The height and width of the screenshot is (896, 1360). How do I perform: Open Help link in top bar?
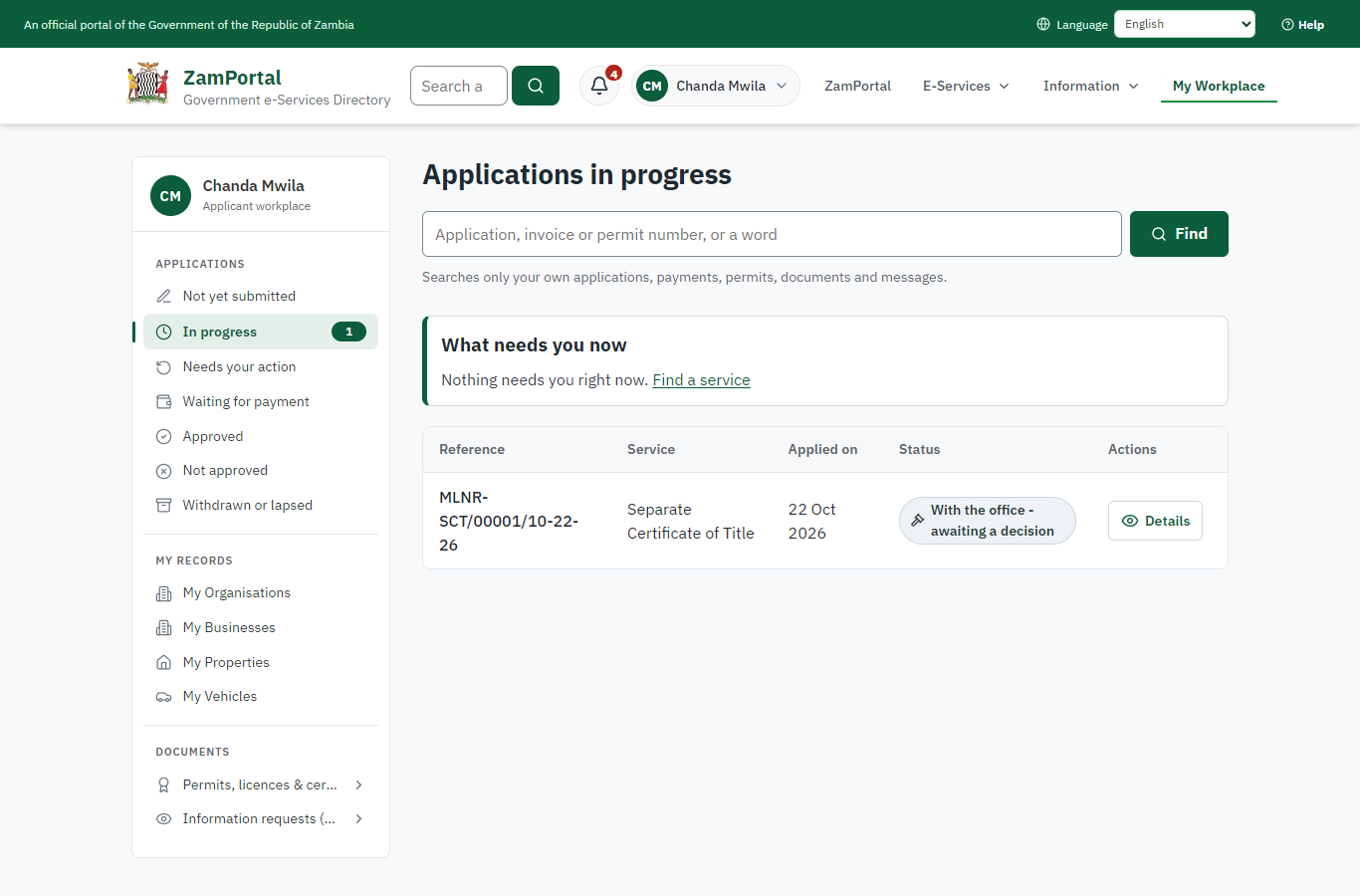click(x=1302, y=24)
